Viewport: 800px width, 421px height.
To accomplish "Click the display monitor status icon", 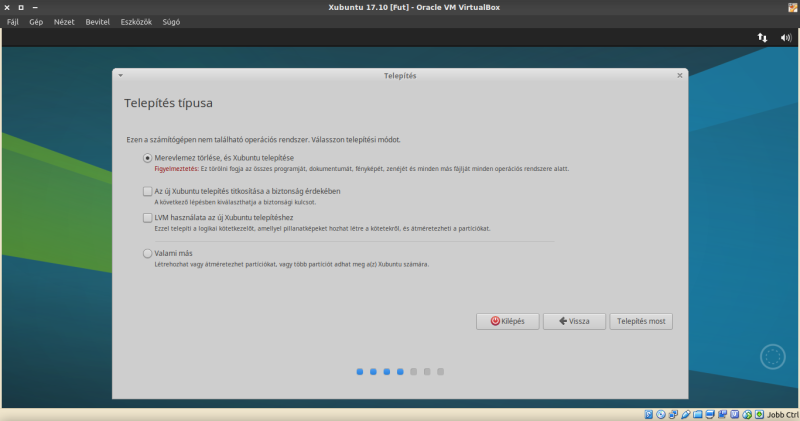I will click(x=710, y=414).
